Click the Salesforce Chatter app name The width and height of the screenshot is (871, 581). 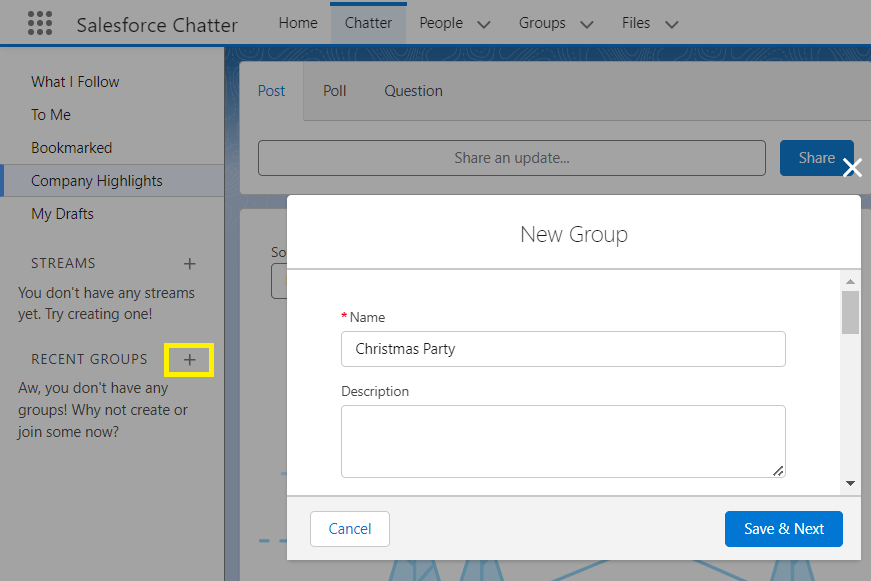pyautogui.click(x=157, y=25)
